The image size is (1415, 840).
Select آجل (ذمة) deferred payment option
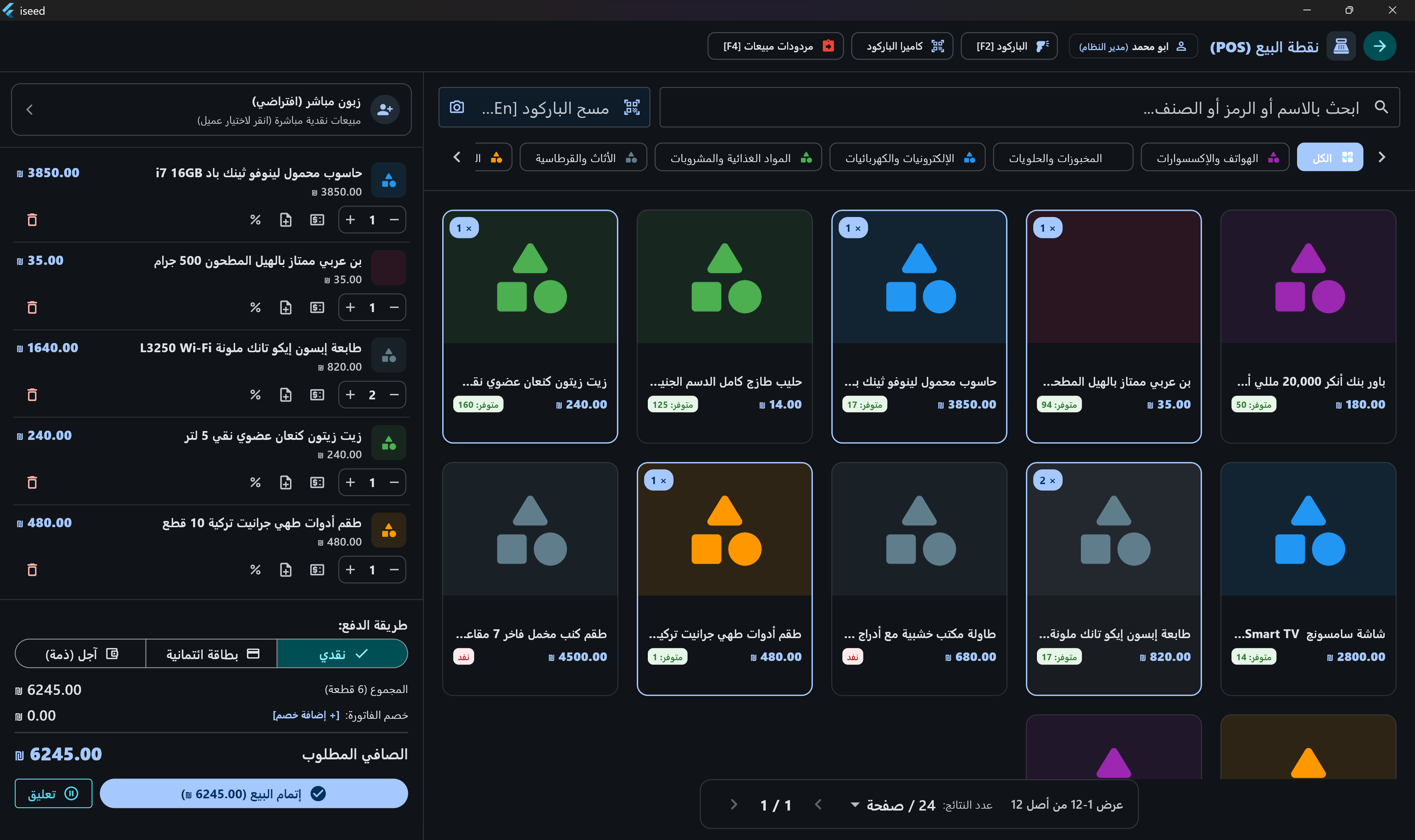pos(80,654)
